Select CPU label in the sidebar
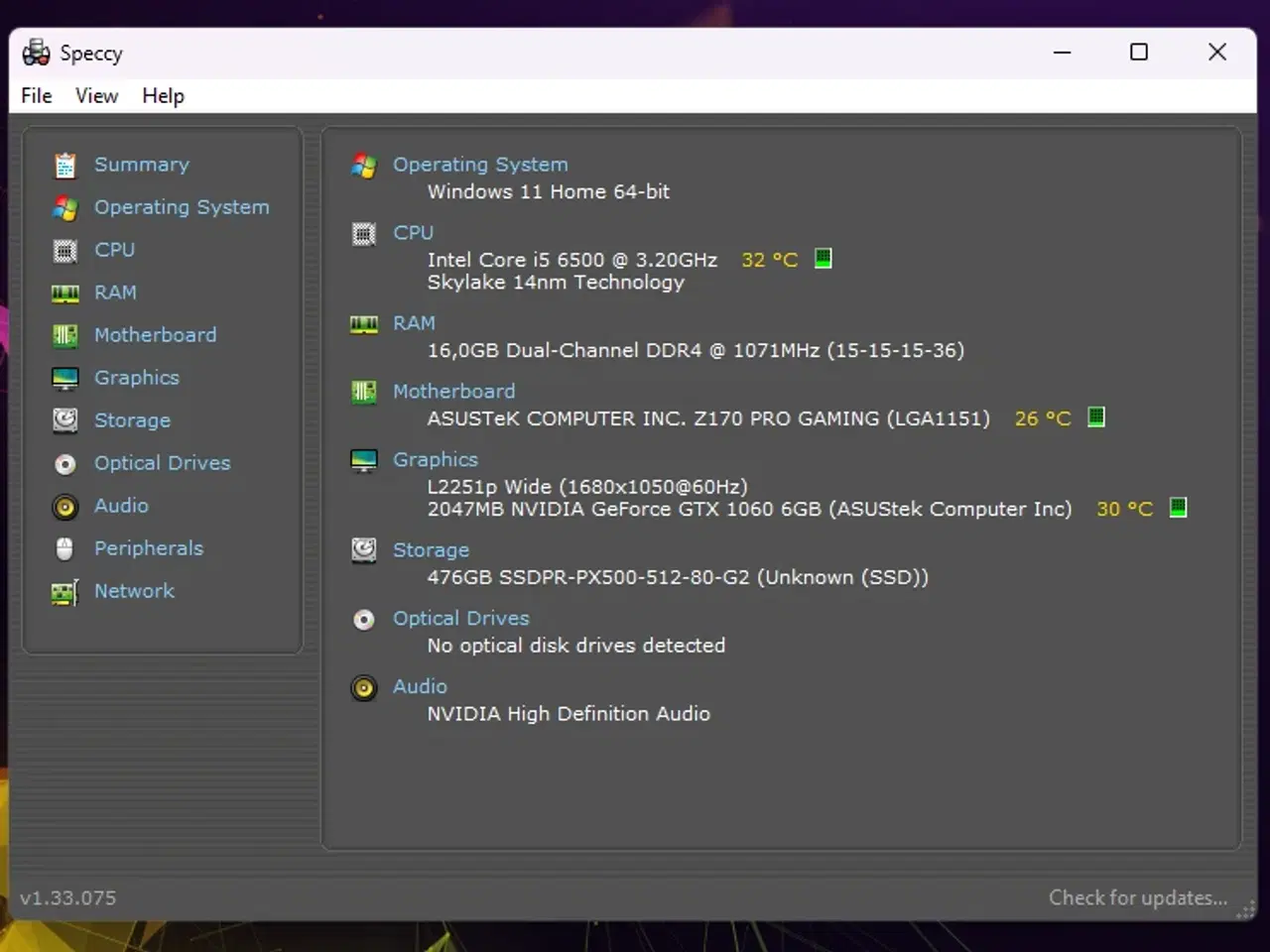The image size is (1270, 952). [x=114, y=250]
